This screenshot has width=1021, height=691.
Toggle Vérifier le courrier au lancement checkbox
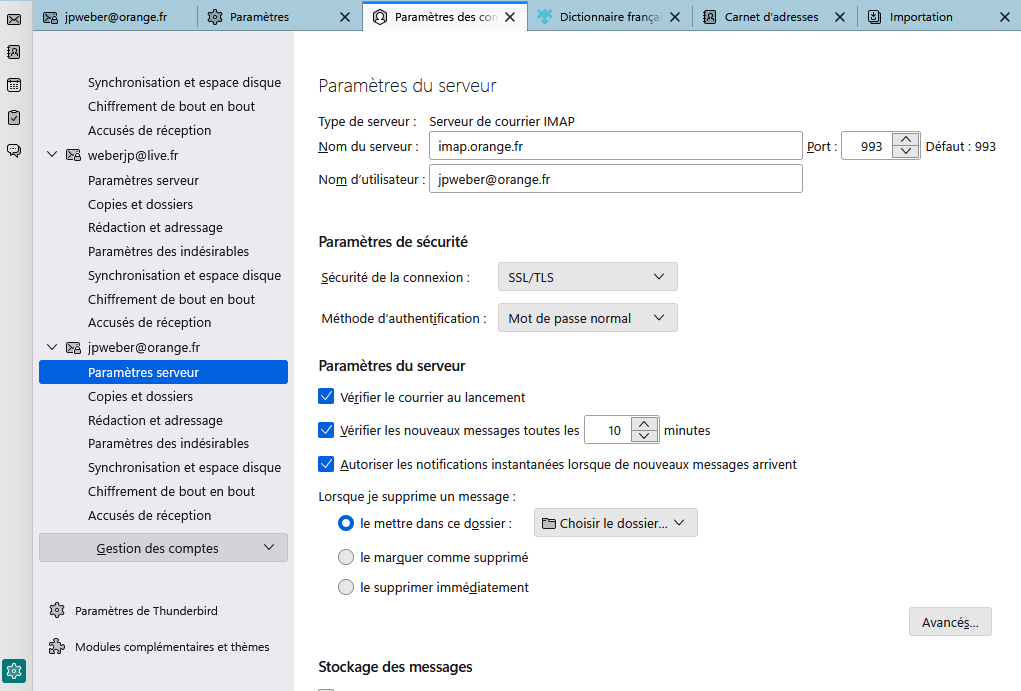click(x=326, y=397)
